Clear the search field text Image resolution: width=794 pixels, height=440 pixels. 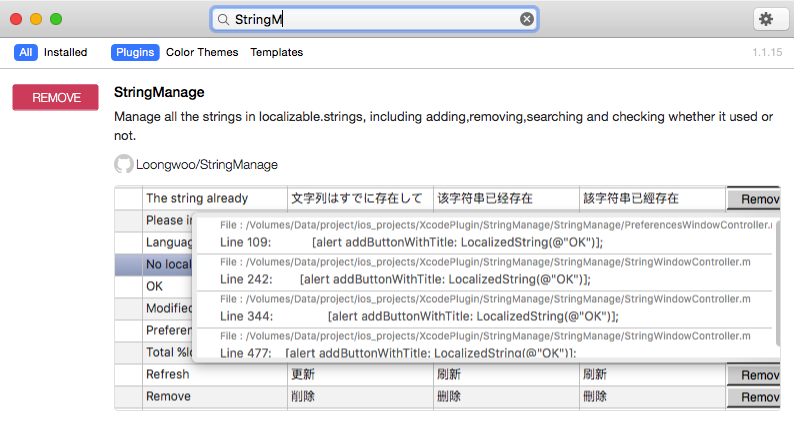[526, 19]
